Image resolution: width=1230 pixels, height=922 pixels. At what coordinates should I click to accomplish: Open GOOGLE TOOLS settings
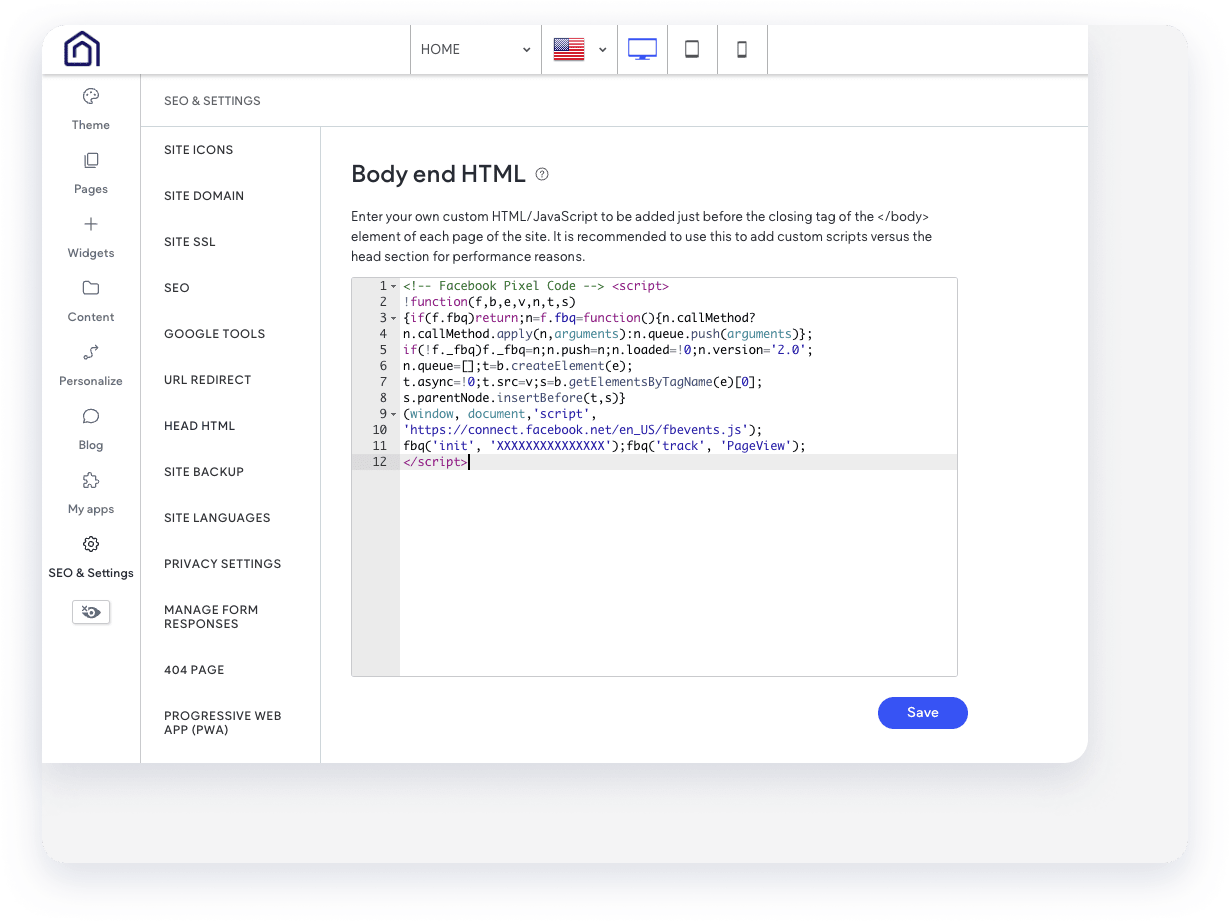(x=215, y=334)
